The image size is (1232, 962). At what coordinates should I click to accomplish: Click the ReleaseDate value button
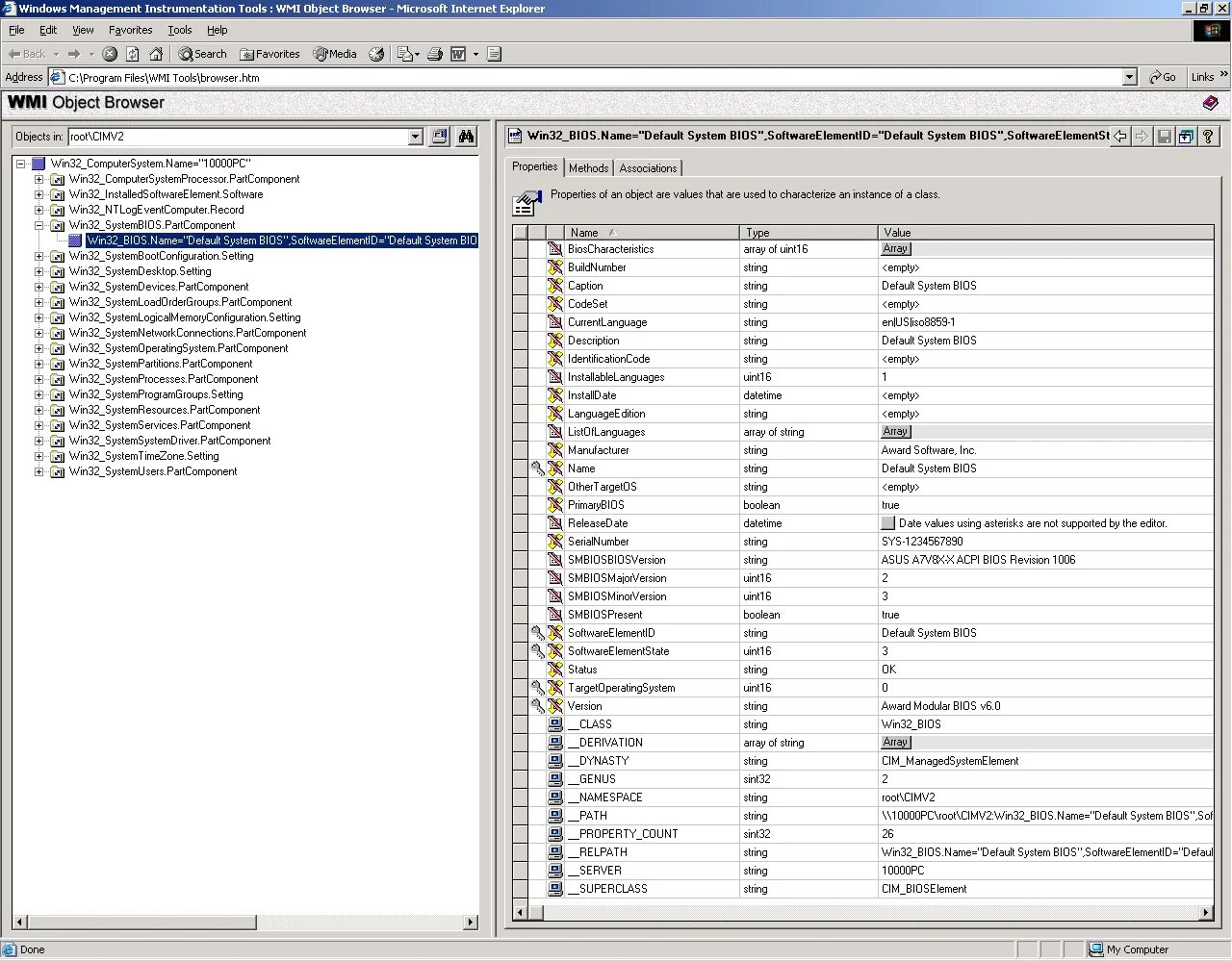887,523
